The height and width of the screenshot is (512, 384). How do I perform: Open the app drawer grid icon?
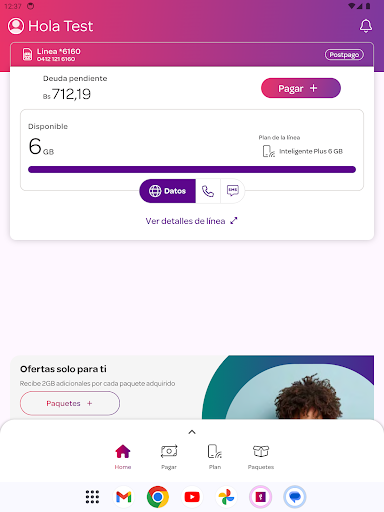click(x=92, y=497)
